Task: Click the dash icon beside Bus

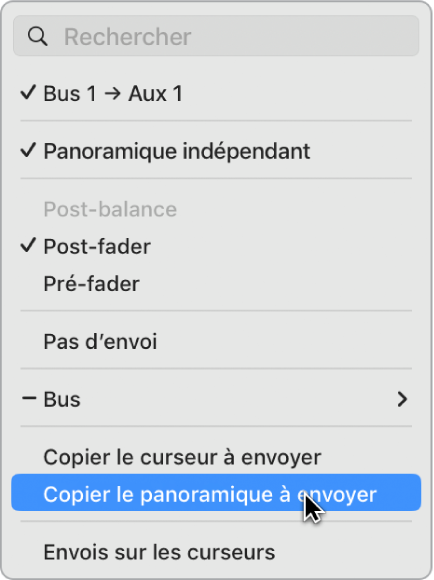Action: tap(29, 398)
